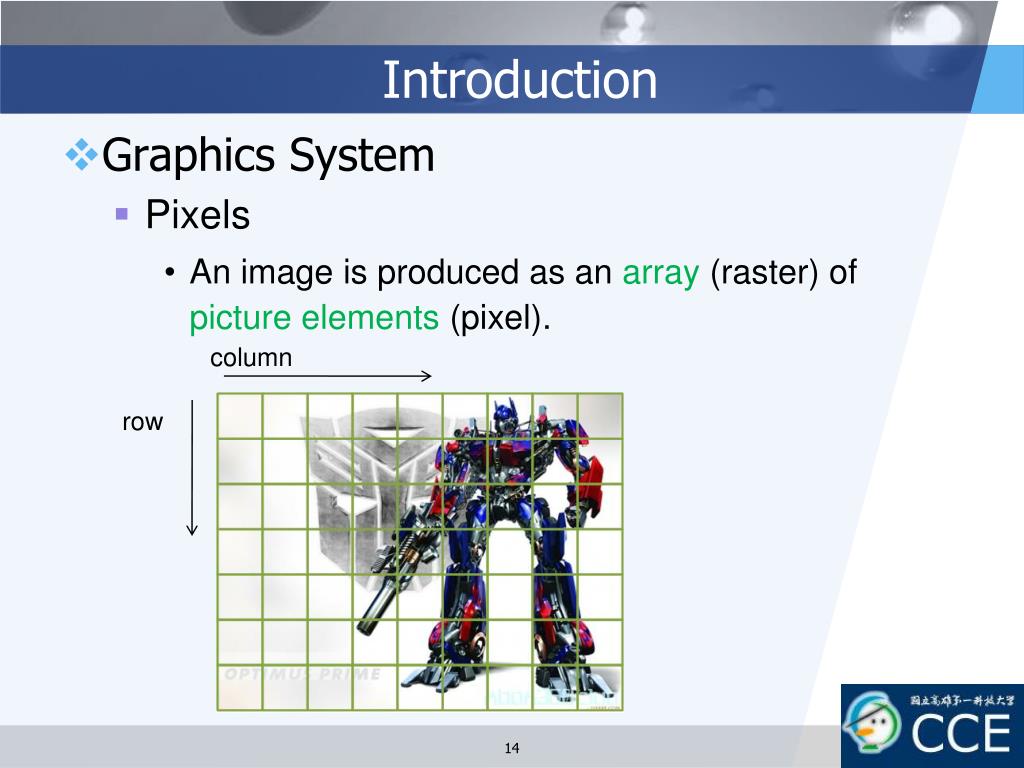The image size is (1024, 768).
Task: Click the gridded Optimus Prime image
Action: 420,552
